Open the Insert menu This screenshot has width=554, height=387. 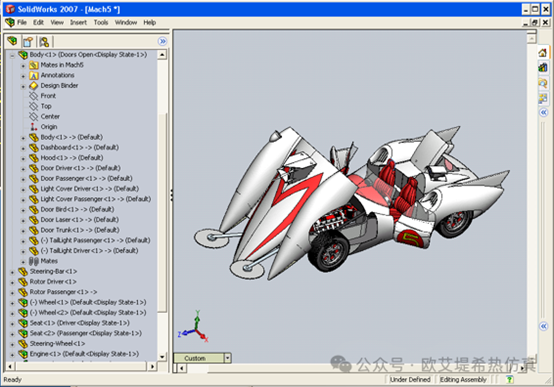coord(78,22)
